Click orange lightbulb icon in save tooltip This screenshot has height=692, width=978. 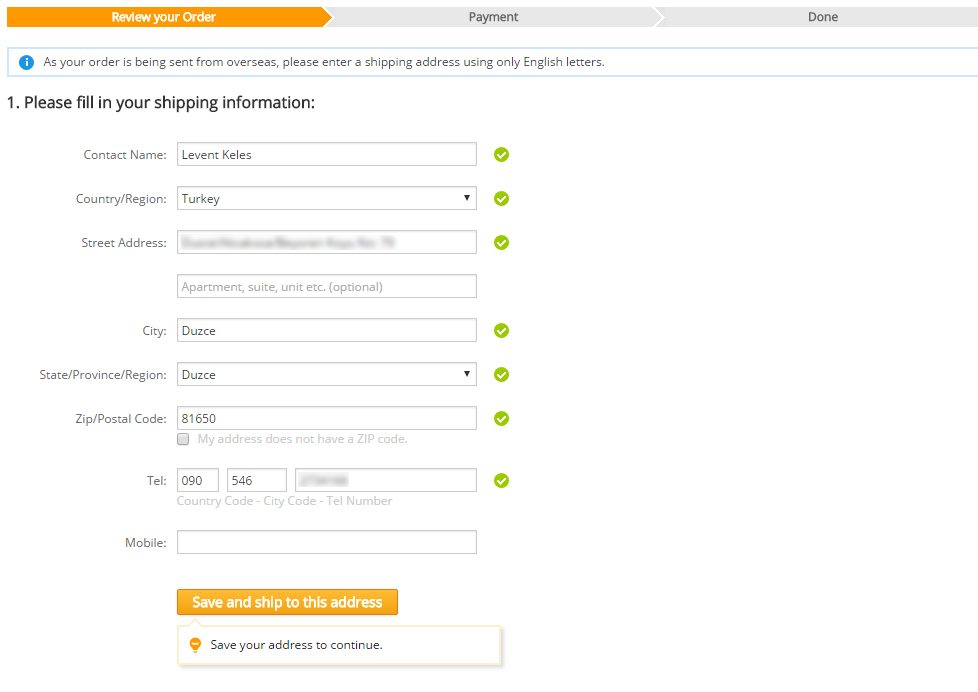[x=195, y=645]
